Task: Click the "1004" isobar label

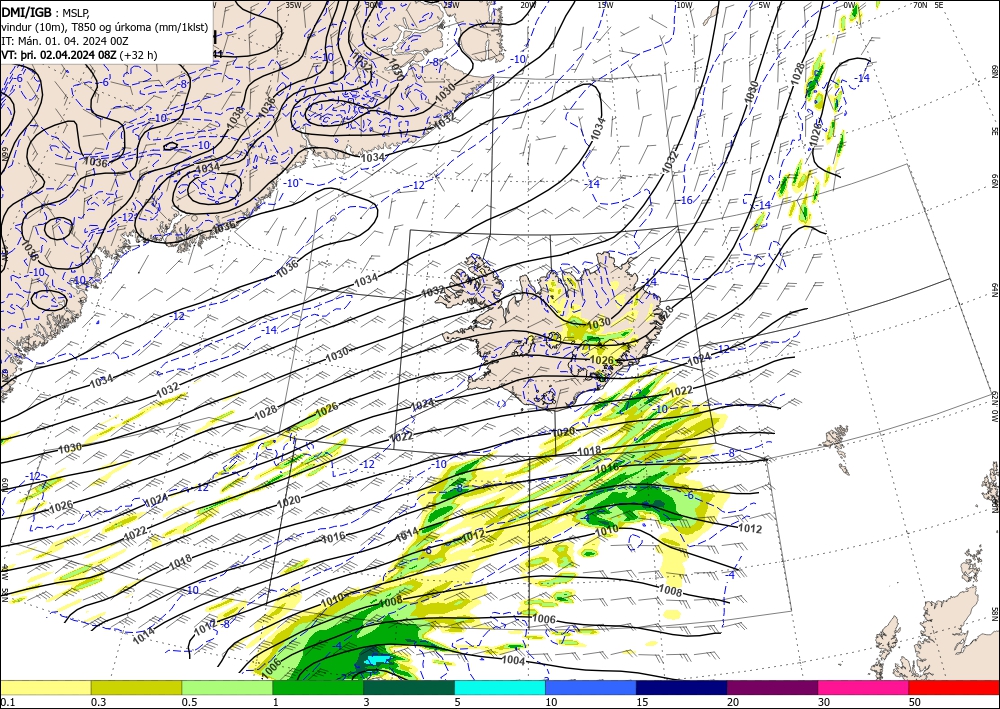Action: click(513, 661)
